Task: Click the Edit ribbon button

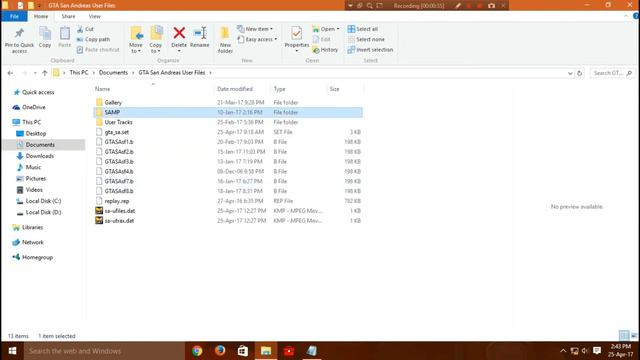Action: [x=322, y=39]
